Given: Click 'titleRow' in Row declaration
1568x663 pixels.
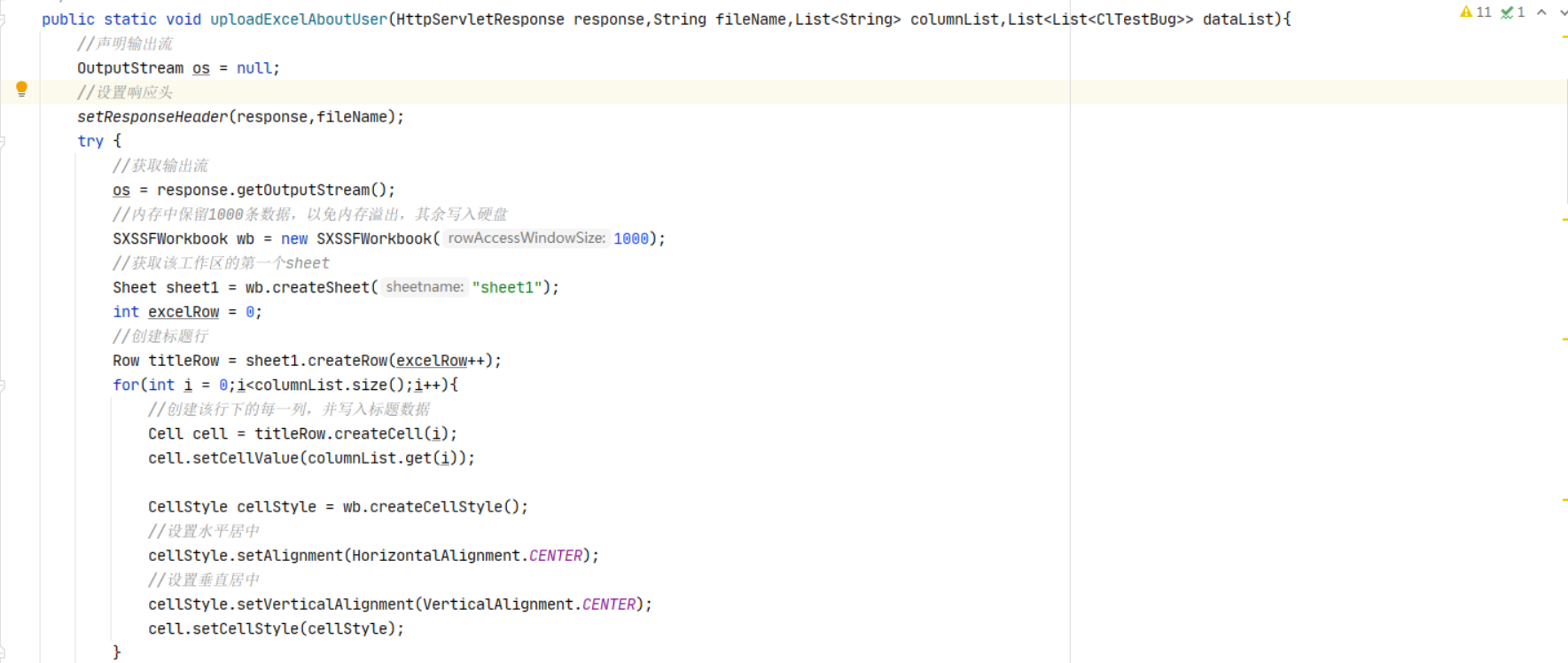Looking at the screenshot, I should click(x=183, y=361).
